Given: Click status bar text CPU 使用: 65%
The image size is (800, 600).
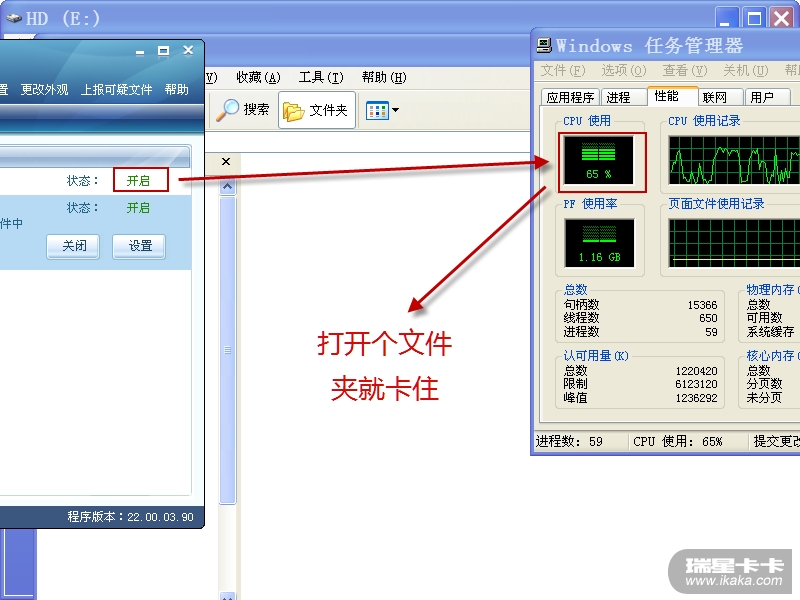Looking at the screenshot, I should [x=678, y=441].
